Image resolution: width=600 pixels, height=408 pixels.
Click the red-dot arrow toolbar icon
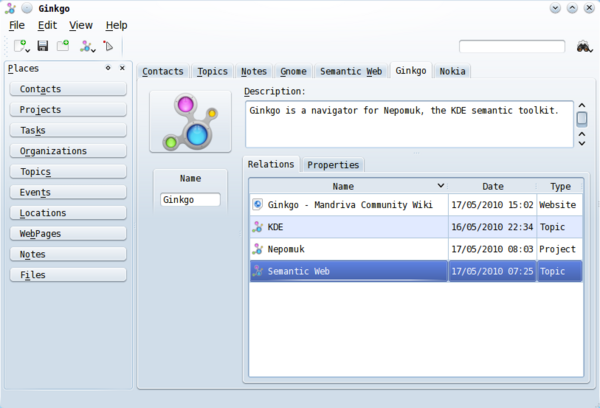click(108, 46)
